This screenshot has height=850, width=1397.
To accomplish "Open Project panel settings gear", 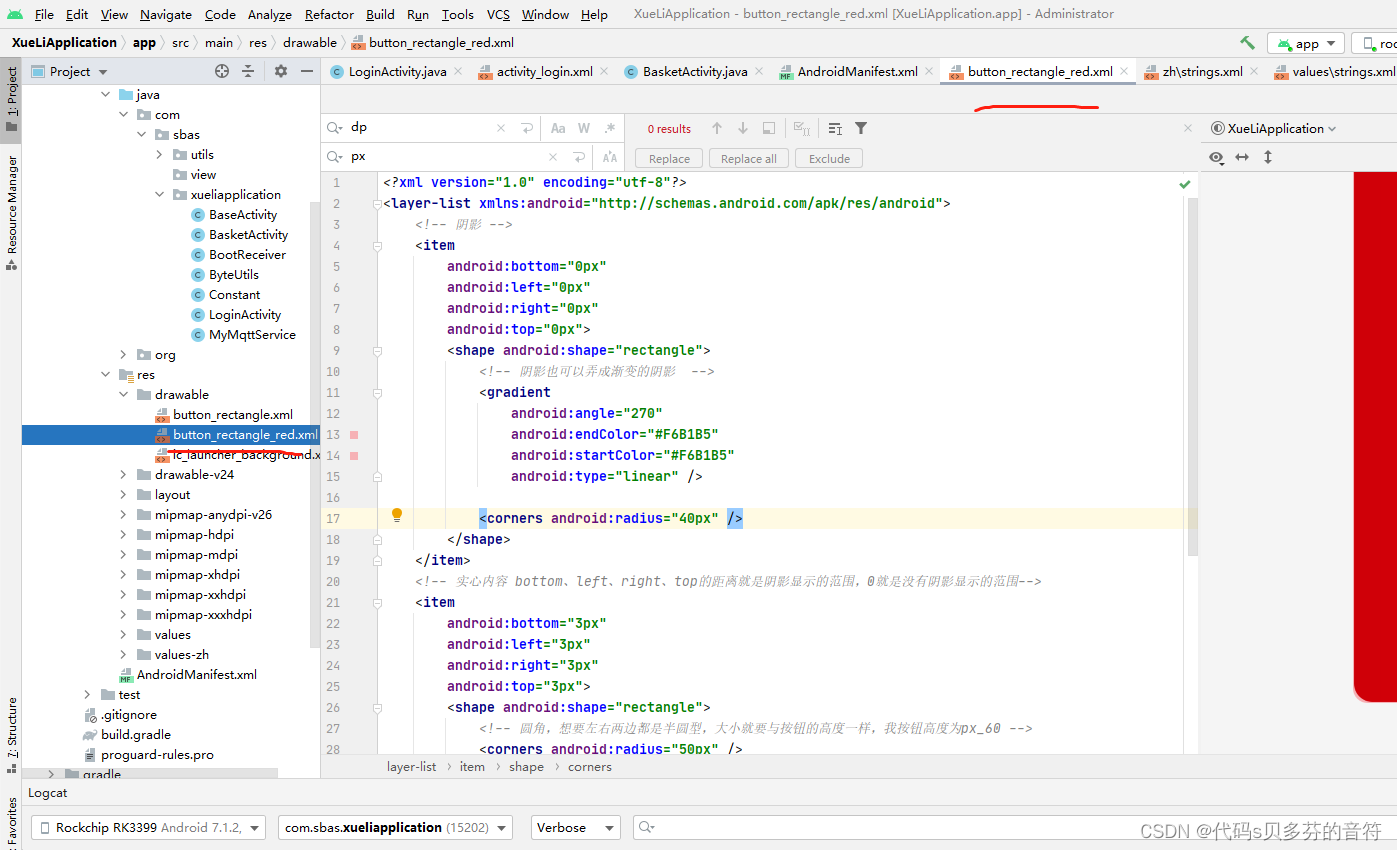I will [x=281, y=71].
